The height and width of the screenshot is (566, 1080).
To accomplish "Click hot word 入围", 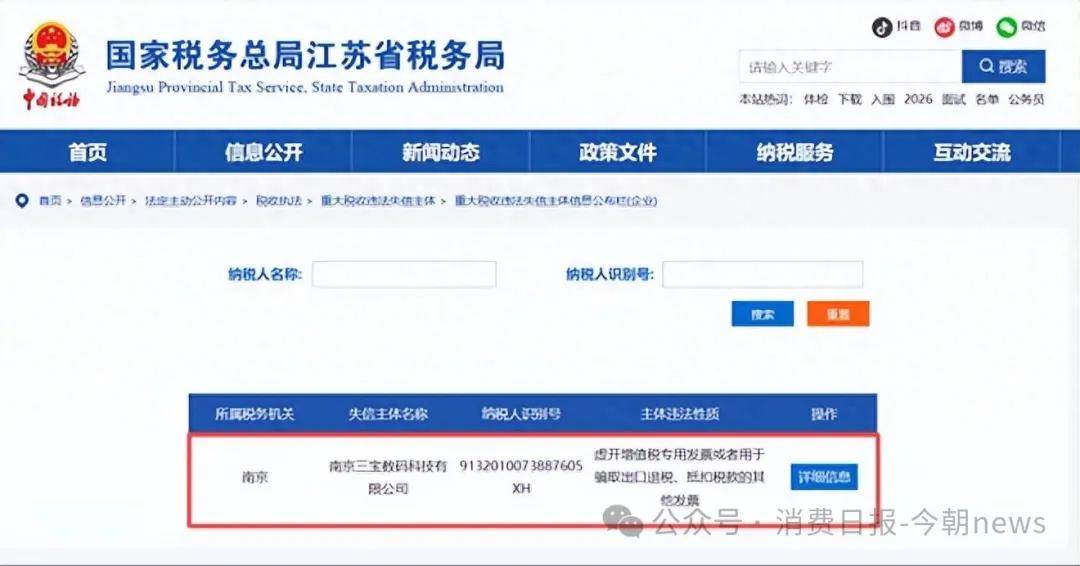I will point(882,100).
